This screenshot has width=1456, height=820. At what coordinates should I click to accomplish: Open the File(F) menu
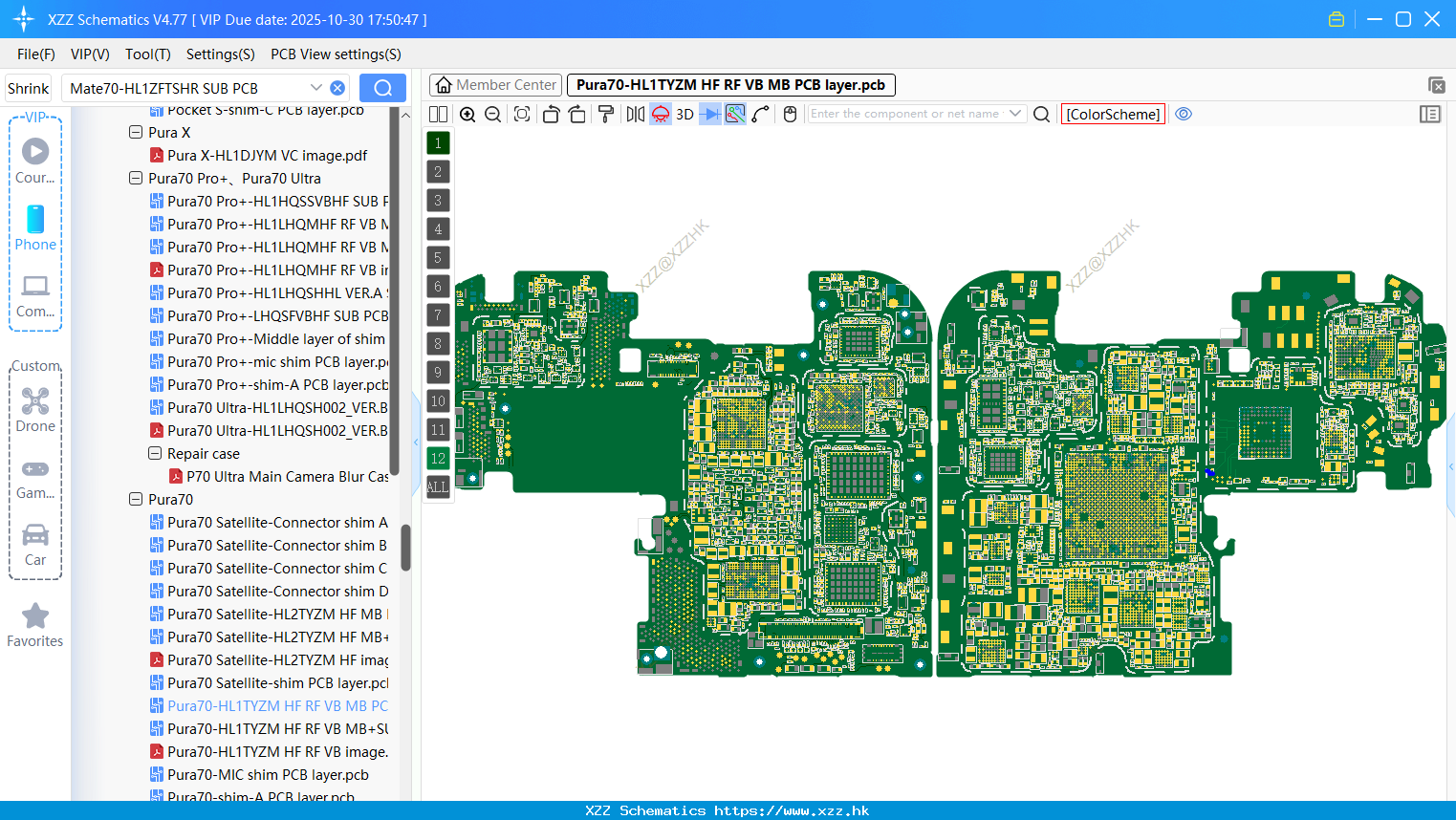pos(36,54)
